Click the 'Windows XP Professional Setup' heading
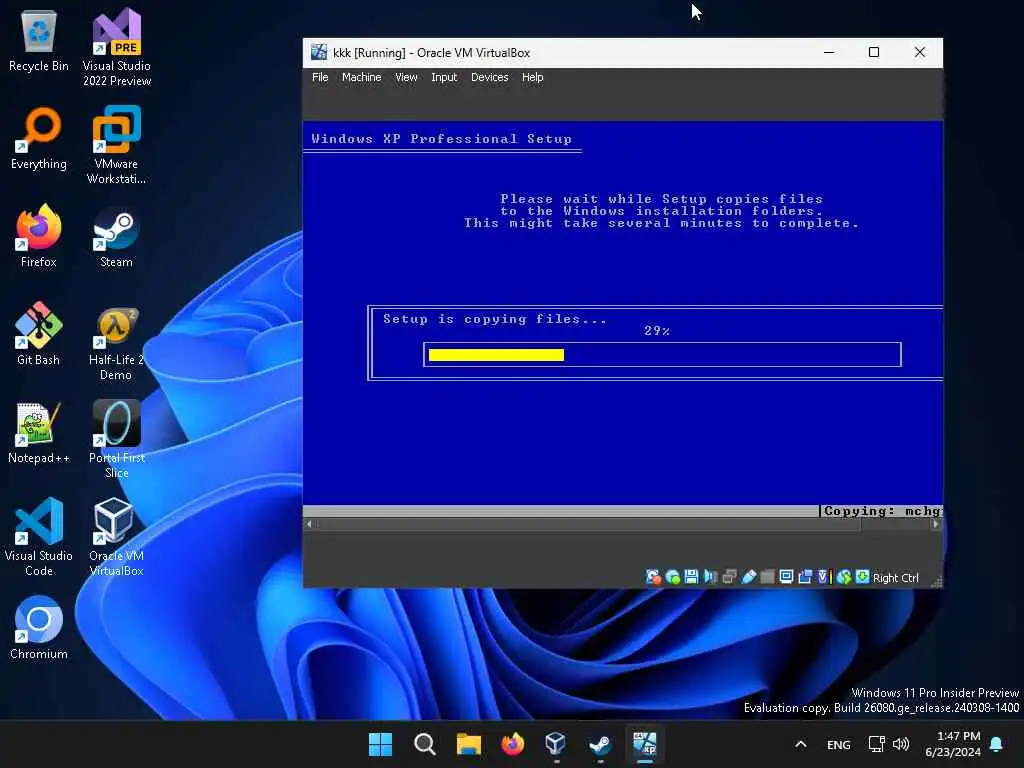 click(x=441, y=138)
